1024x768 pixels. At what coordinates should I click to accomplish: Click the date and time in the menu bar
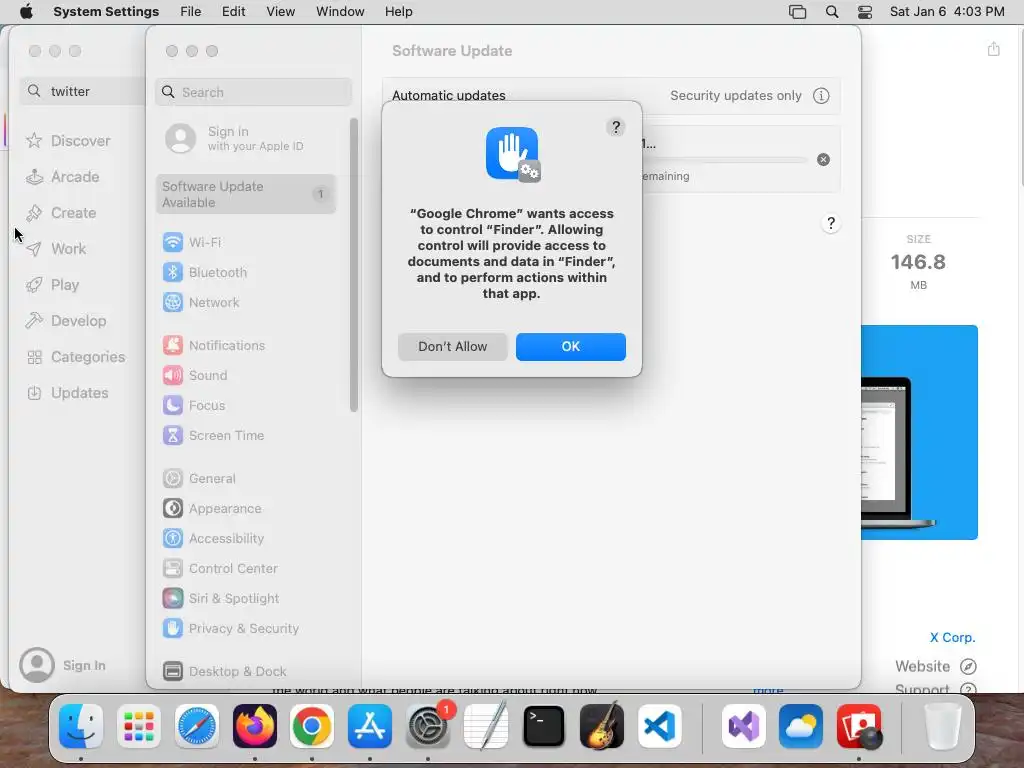[947, 12]
